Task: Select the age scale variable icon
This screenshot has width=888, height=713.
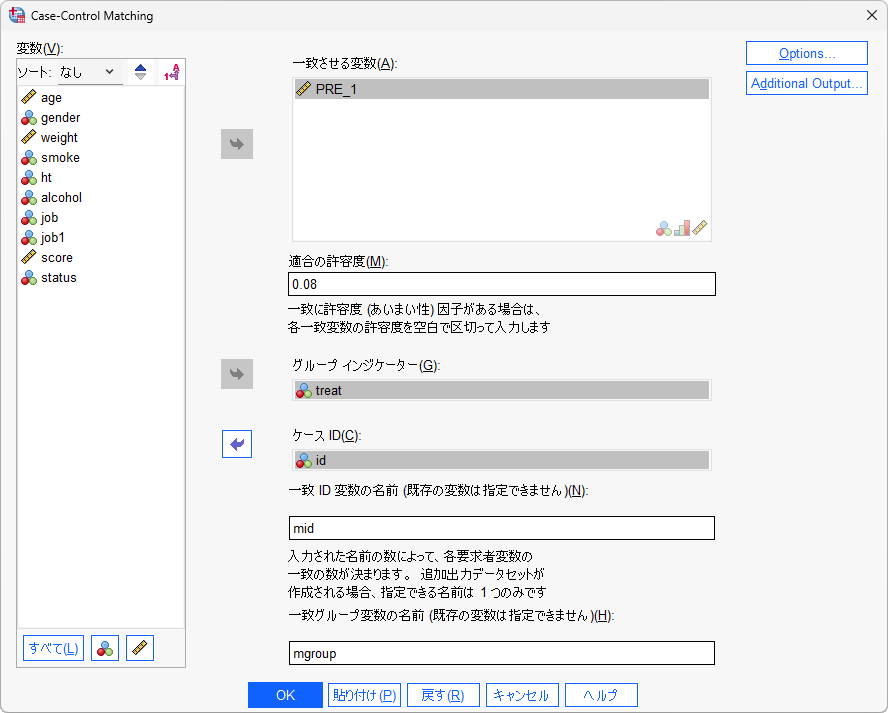Action: [x=29, y=97]
